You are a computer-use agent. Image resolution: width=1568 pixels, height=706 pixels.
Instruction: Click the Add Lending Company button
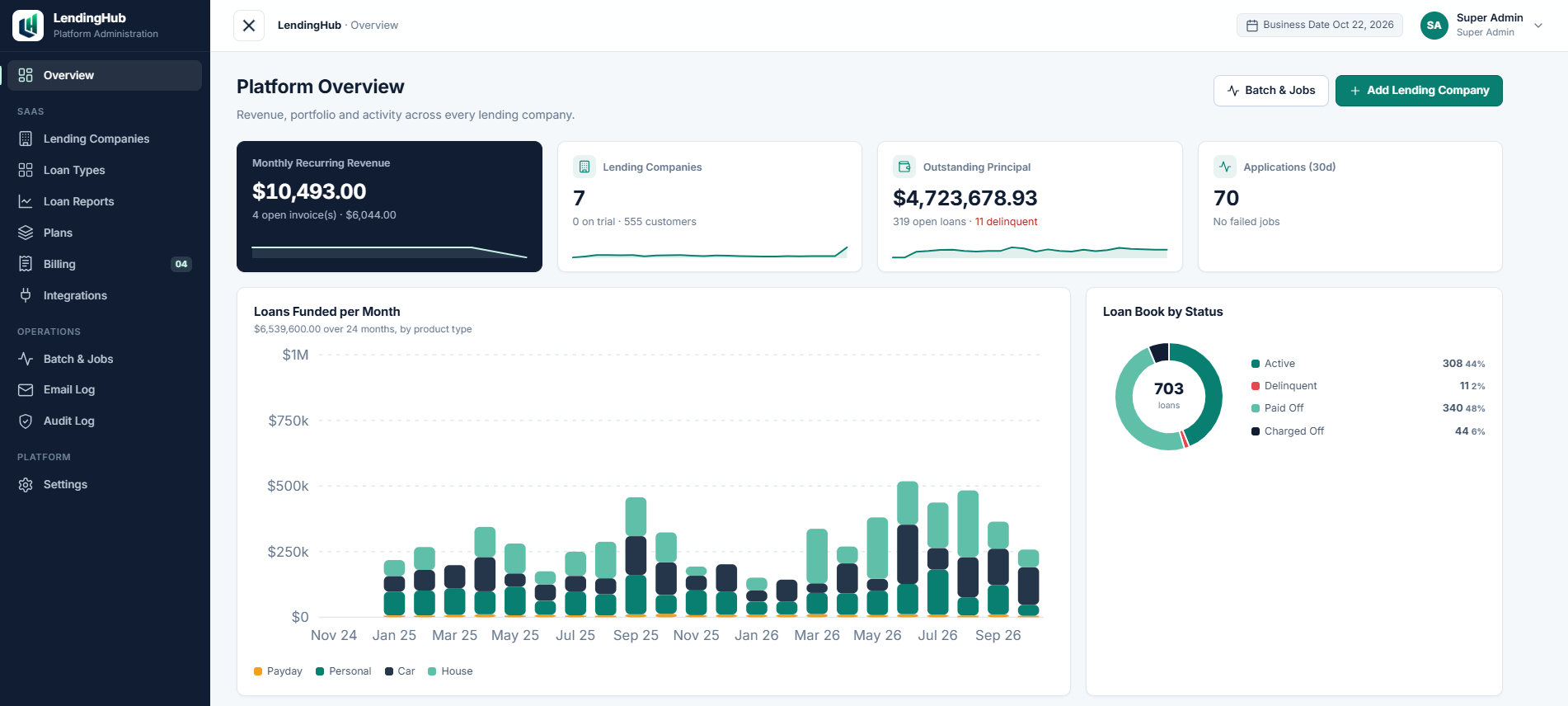point(1419,91)
